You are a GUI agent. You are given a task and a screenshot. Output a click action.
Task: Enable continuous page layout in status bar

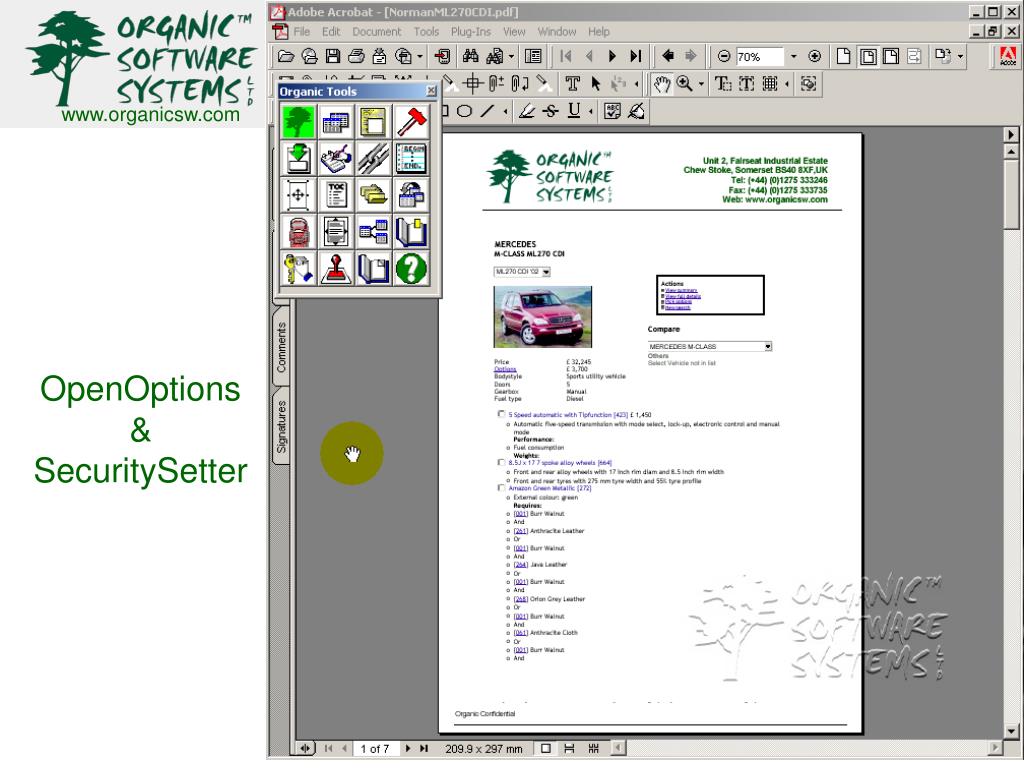569,748
